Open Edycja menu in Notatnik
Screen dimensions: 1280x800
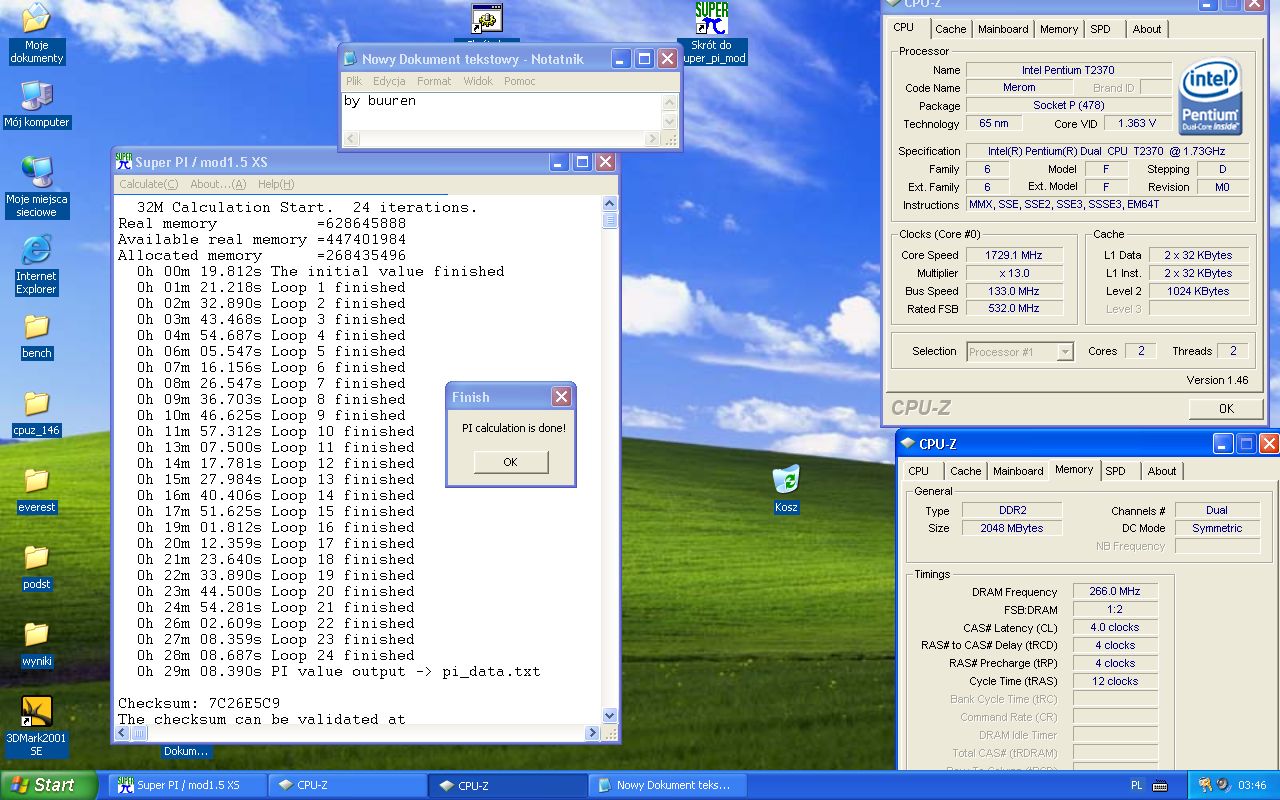pos(389,81)
